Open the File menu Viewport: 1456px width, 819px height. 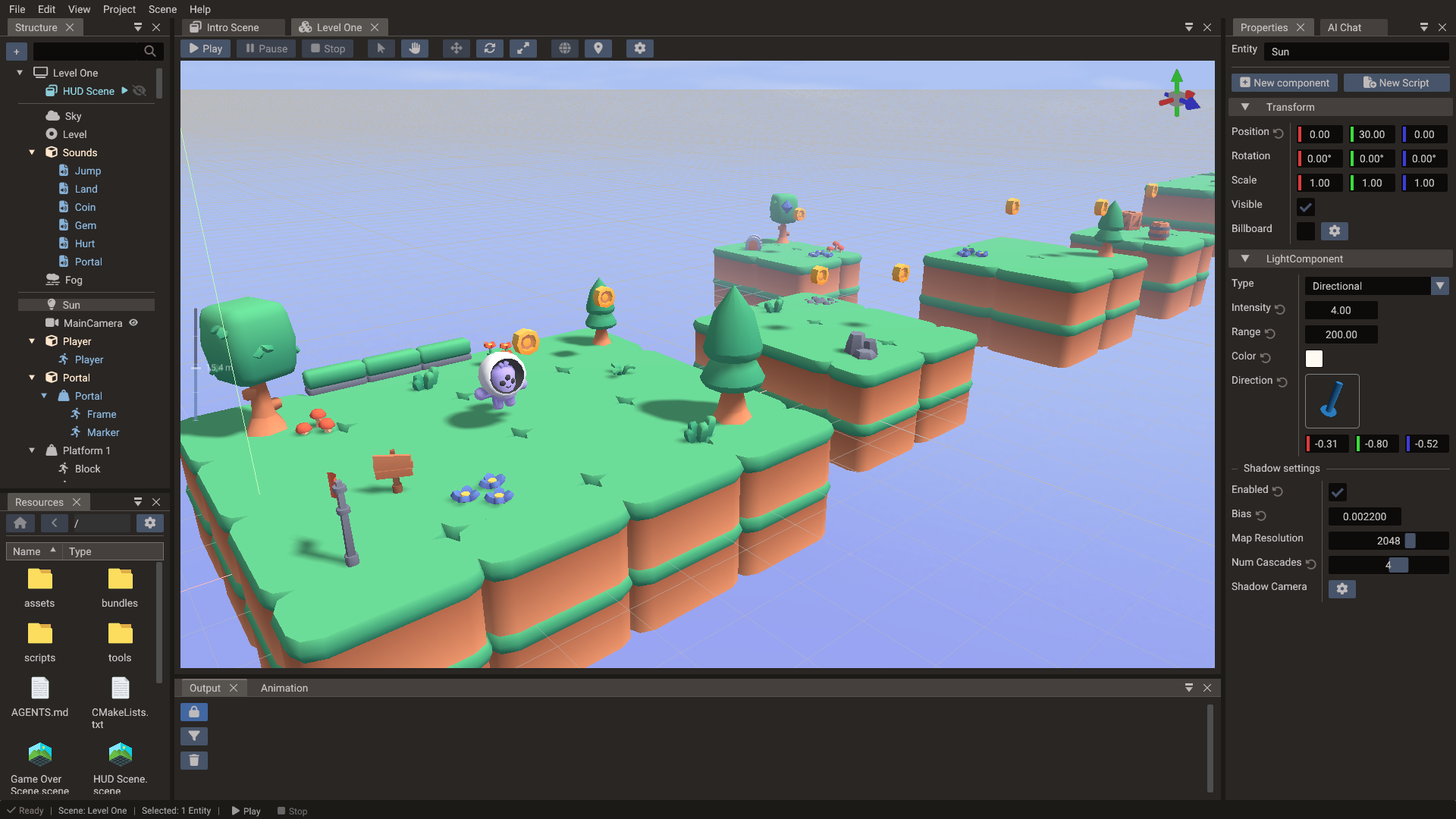17,9
